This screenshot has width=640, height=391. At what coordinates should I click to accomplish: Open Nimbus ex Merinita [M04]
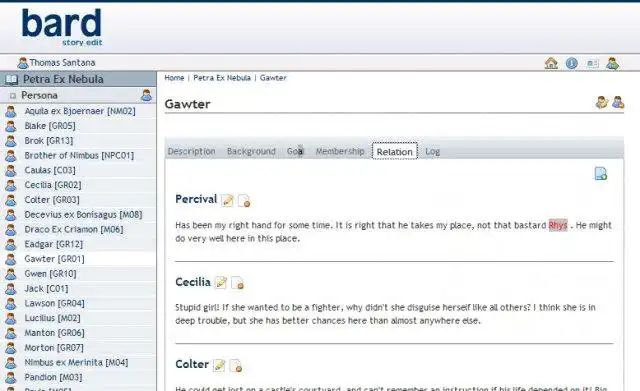76,362
